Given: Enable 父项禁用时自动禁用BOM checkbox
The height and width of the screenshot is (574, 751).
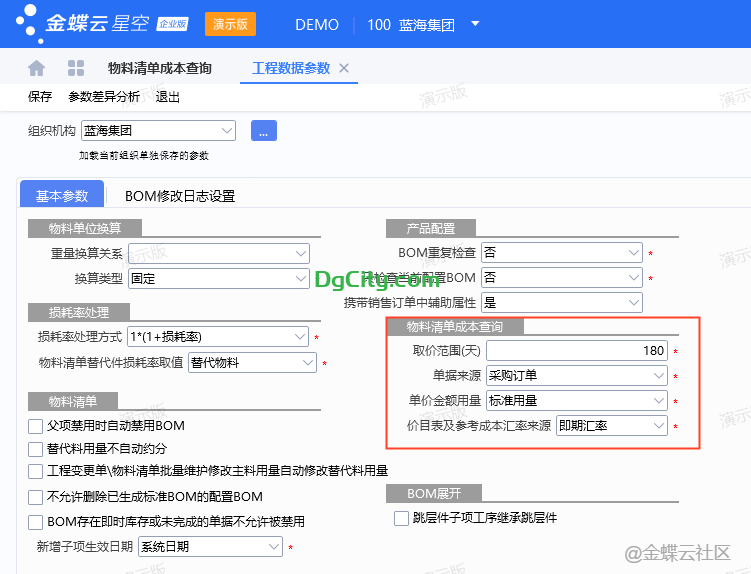Looking at the screenshot, I should click(37, 425).
